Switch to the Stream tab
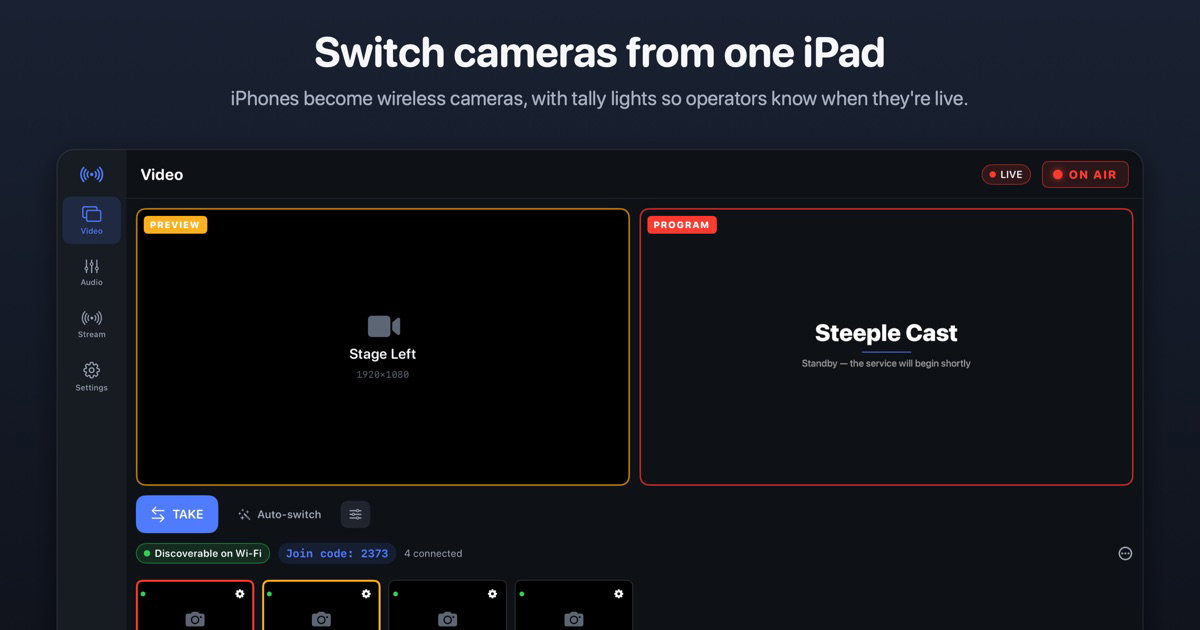The height and width of the screenshot is (630, 1200). tap(92, 324)
